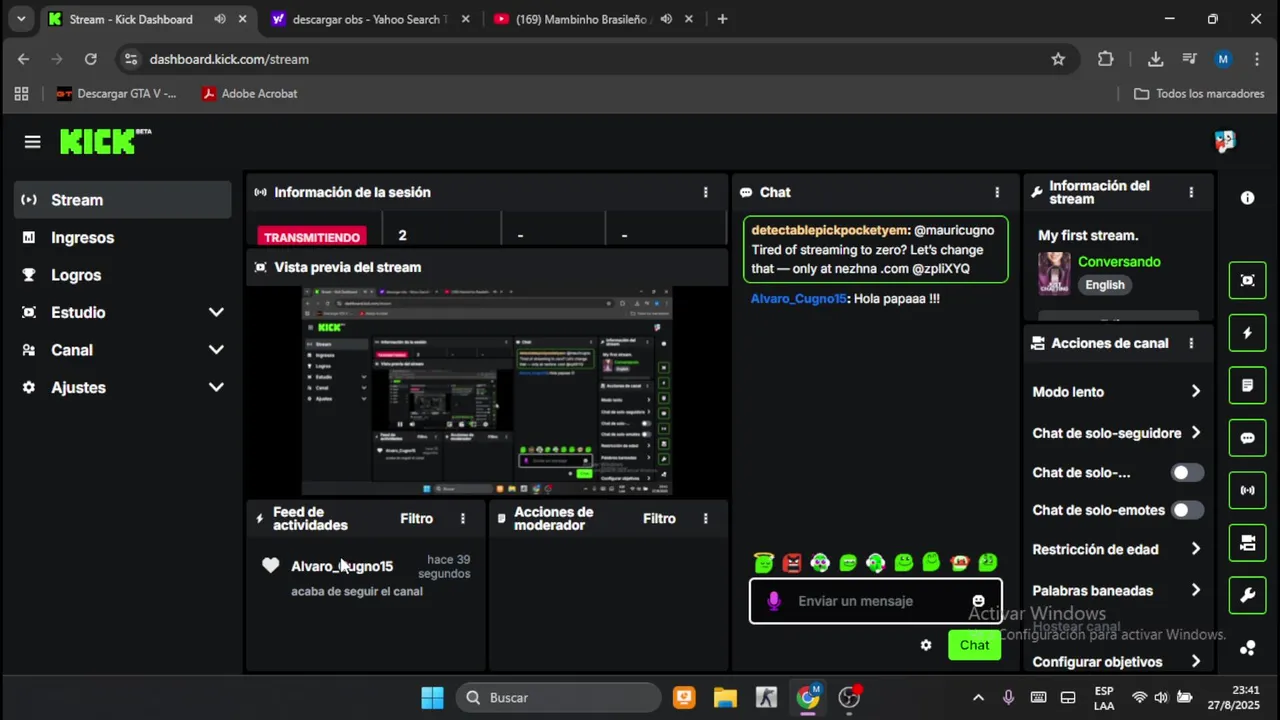The image size is (1280, 720).
Task: Toggle the wrench stream info icon on right rail
Action: click(1247, 596)
